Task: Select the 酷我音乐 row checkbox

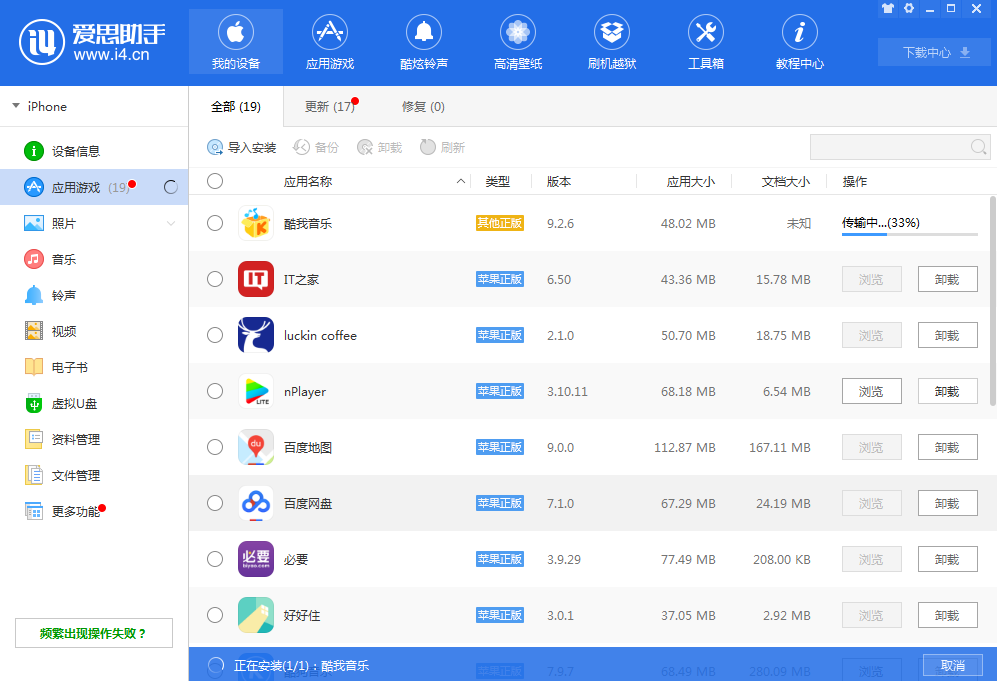Action: [x=215, y=223]
